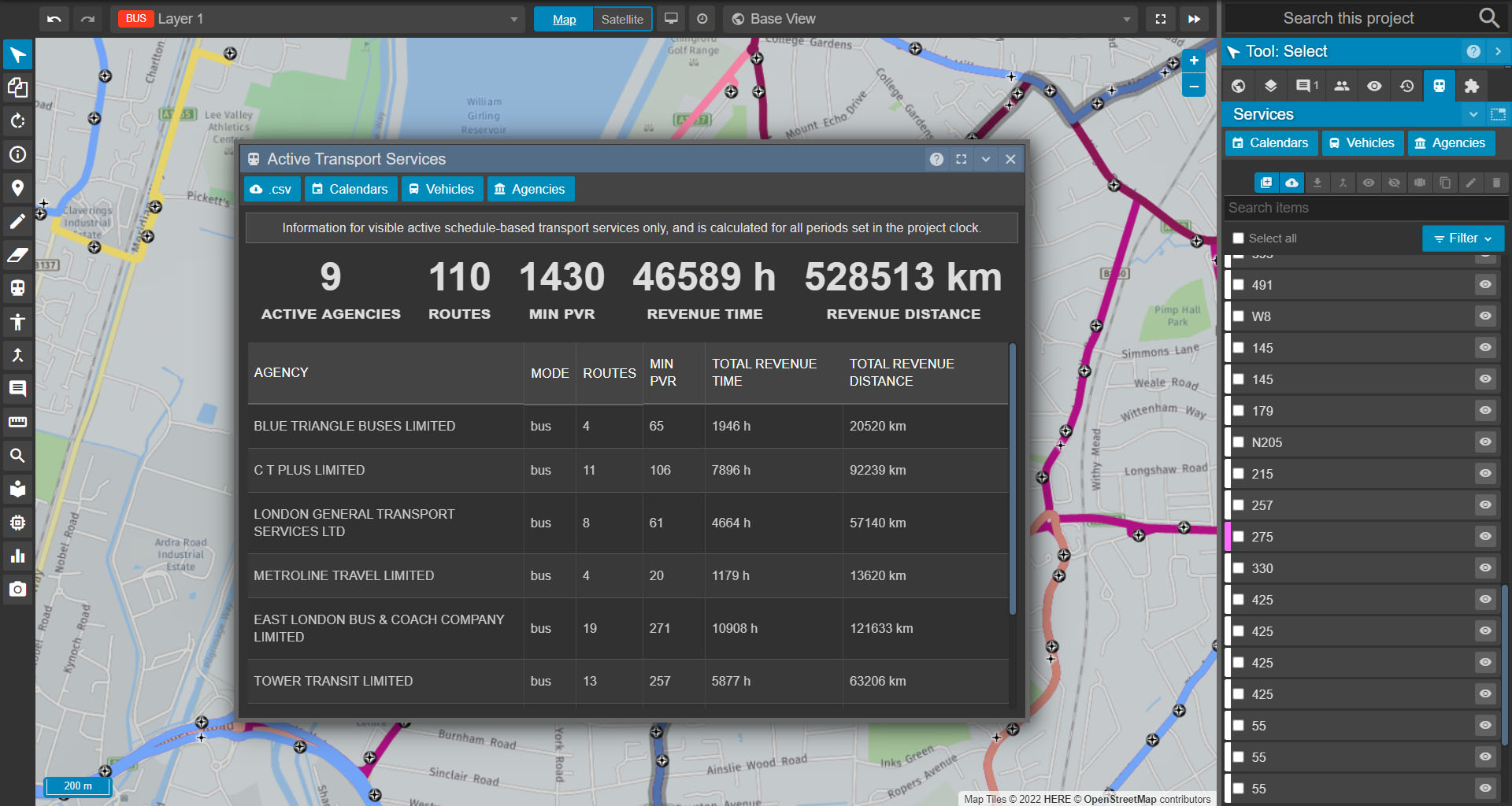Check the box for service W8
Screen dimensions: 1512x806
coord(1239,316)
